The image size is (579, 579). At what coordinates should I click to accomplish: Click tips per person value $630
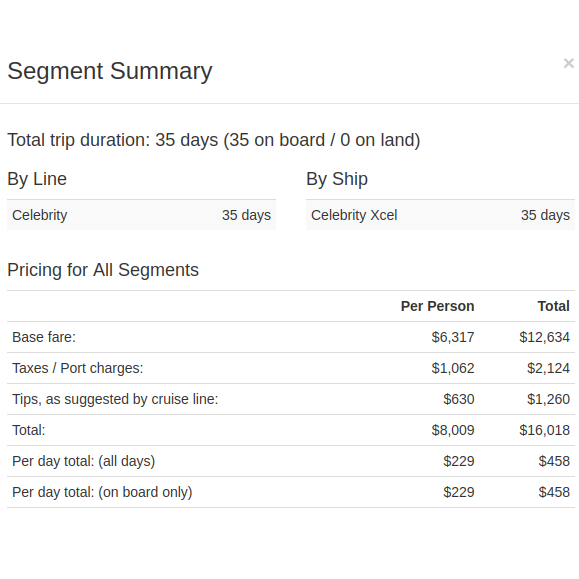[459, 399]
